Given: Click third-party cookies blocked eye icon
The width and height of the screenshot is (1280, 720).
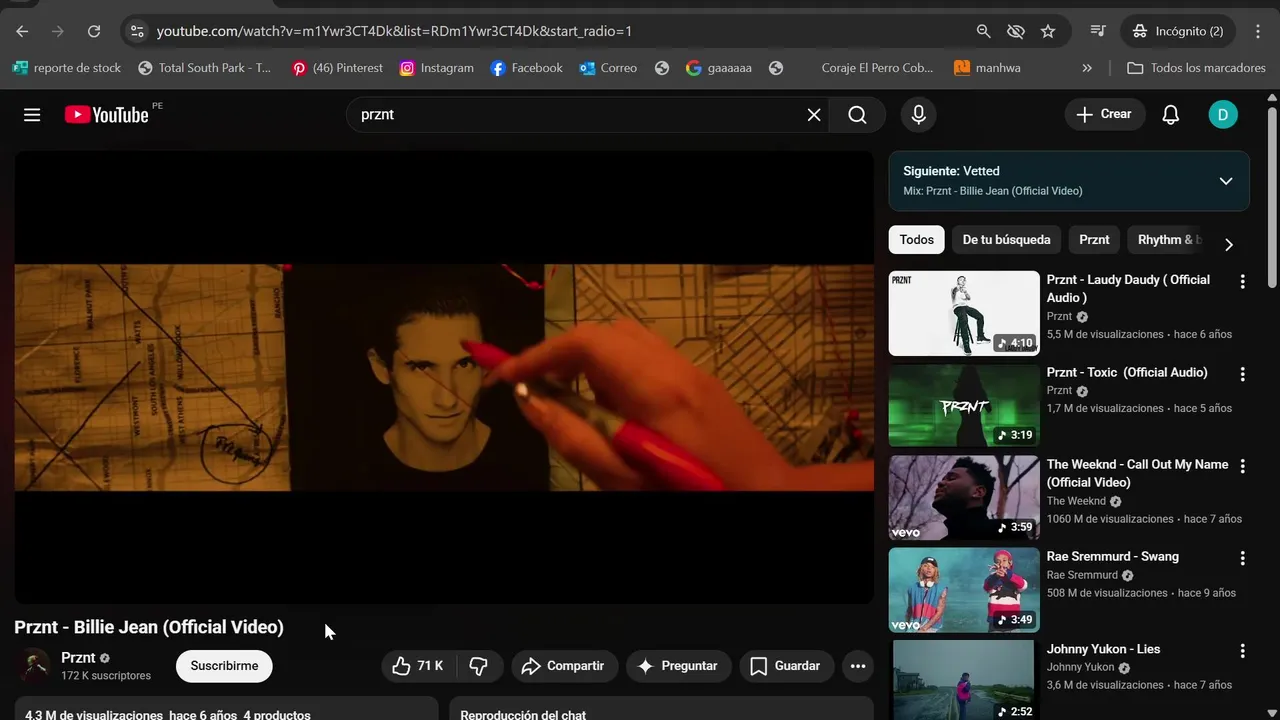Looking at the screenshot, I should pyautogui.click(x=1016, y=31).
